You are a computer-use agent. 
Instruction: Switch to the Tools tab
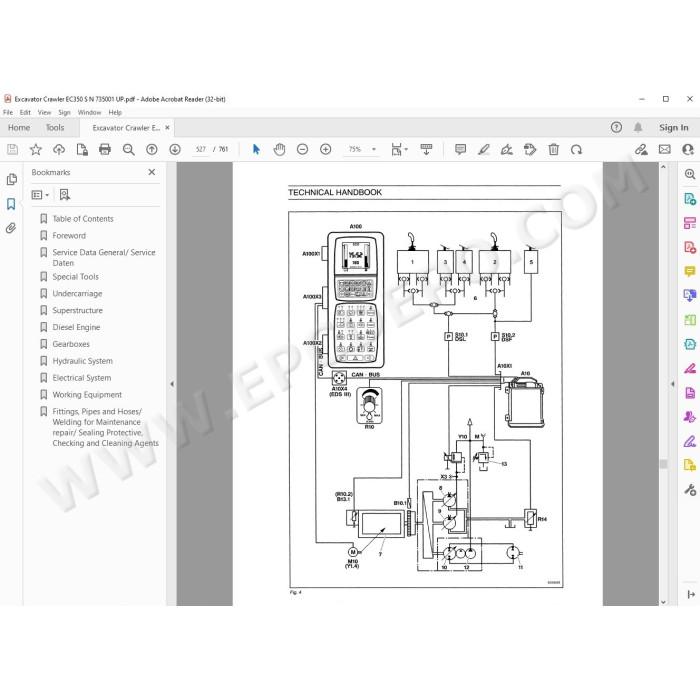pyautogui.click(x=55, y=128)
